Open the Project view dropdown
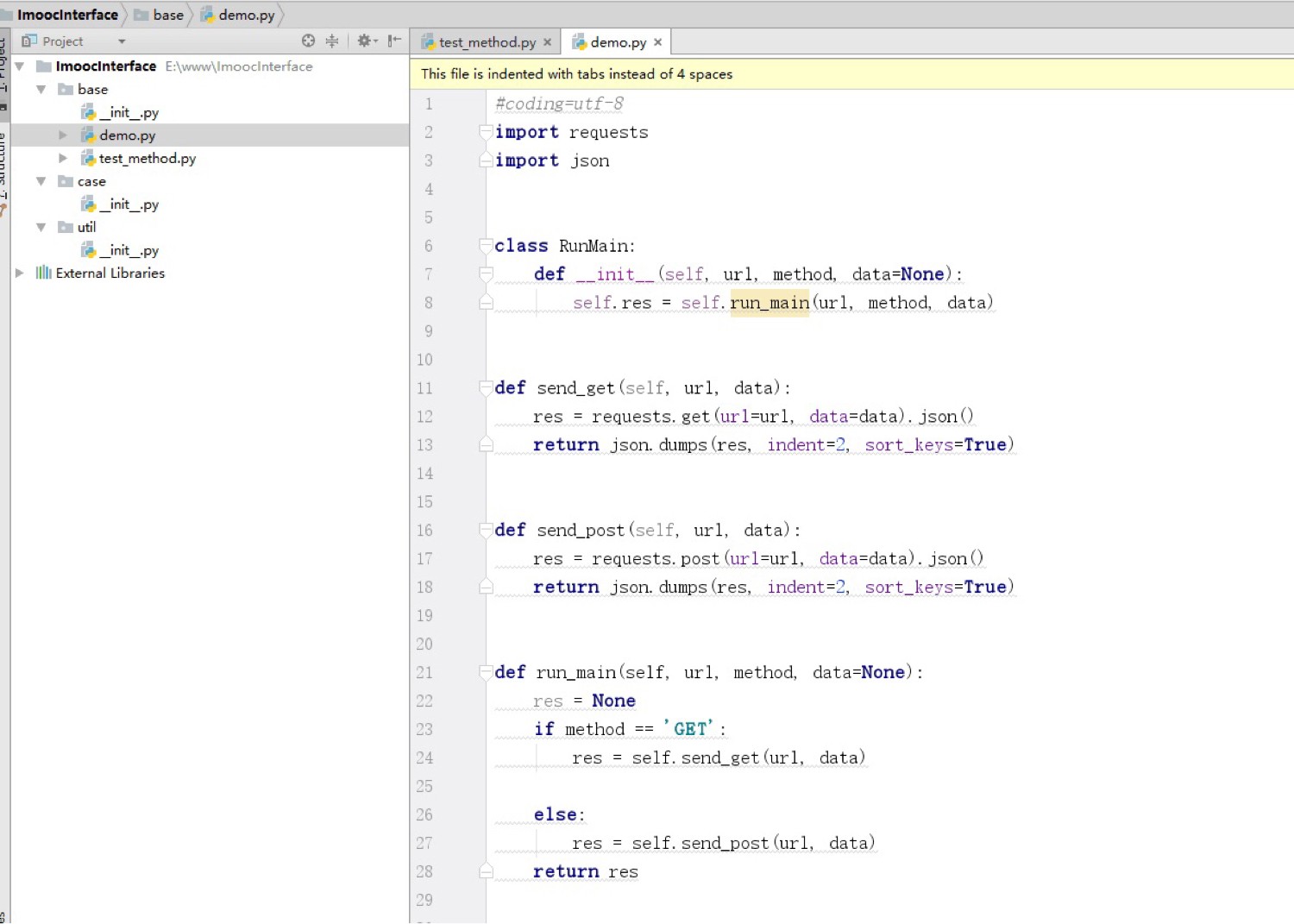 click(x=122, y=41)
